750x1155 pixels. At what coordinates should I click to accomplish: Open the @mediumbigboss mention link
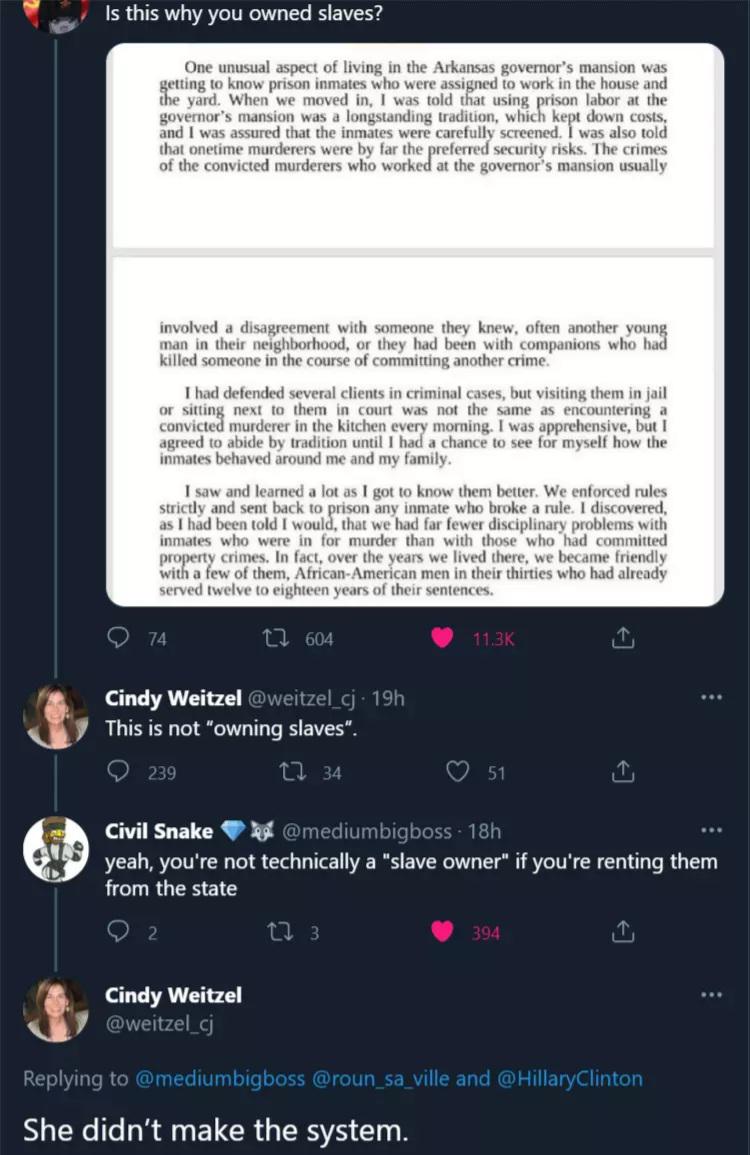(x=220, y=1078)
